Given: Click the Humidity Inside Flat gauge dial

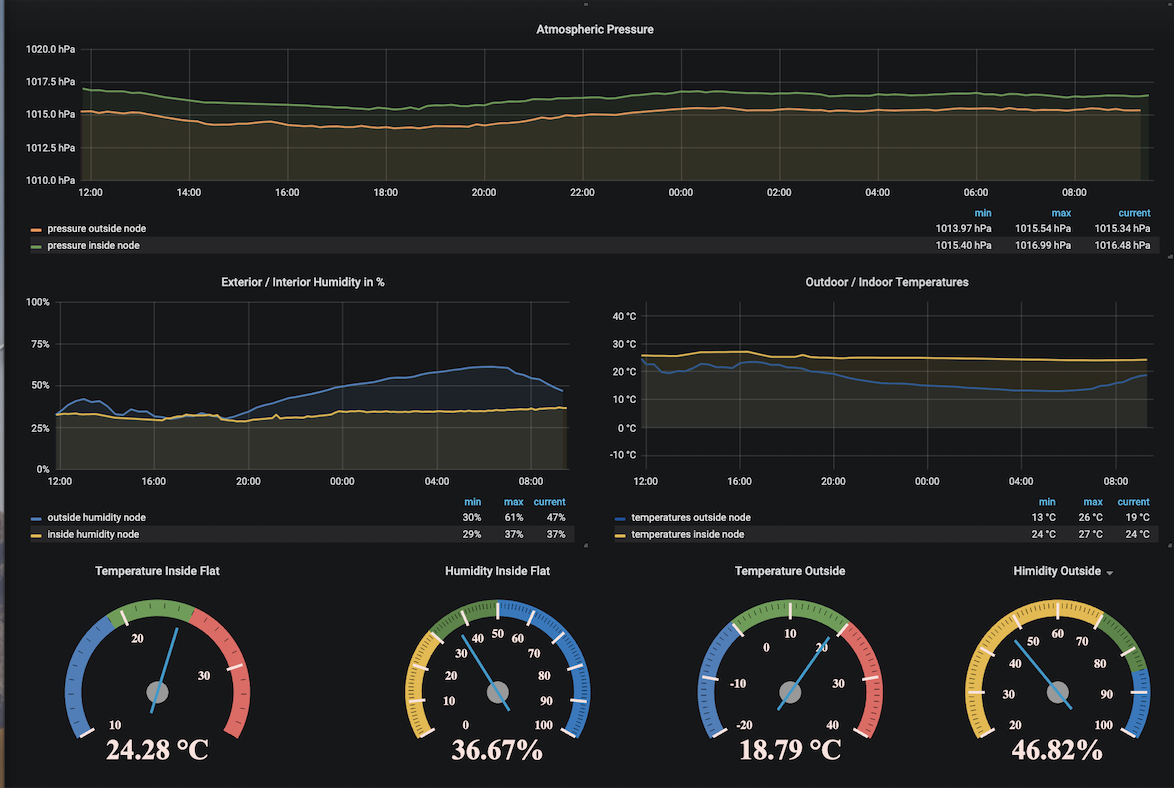Looking at the screenshot, I should click(497, 668).
